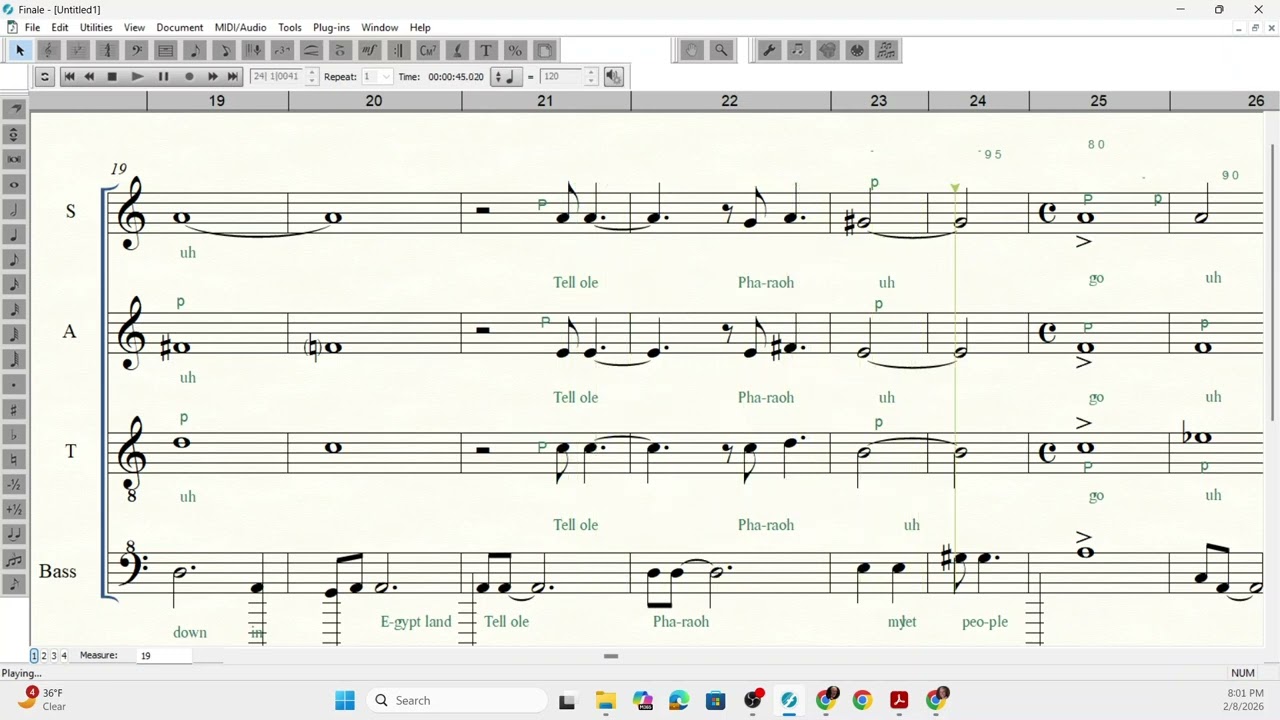1280x720 pixels.
Task: Toggle the quarter note in Simple Entry palette
Action: coord(14,234)
